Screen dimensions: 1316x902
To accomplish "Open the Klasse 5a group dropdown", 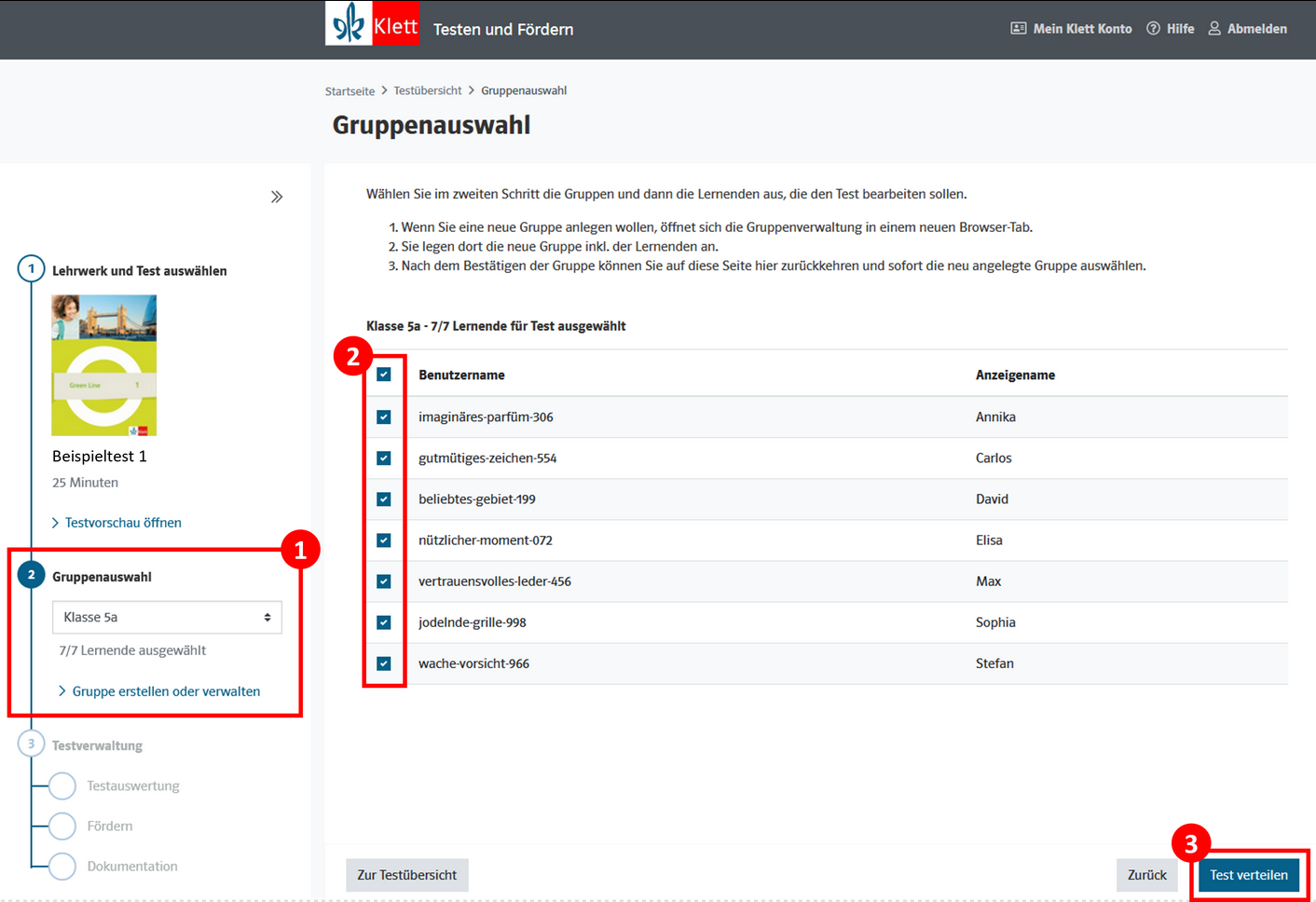I will (167, 617).
